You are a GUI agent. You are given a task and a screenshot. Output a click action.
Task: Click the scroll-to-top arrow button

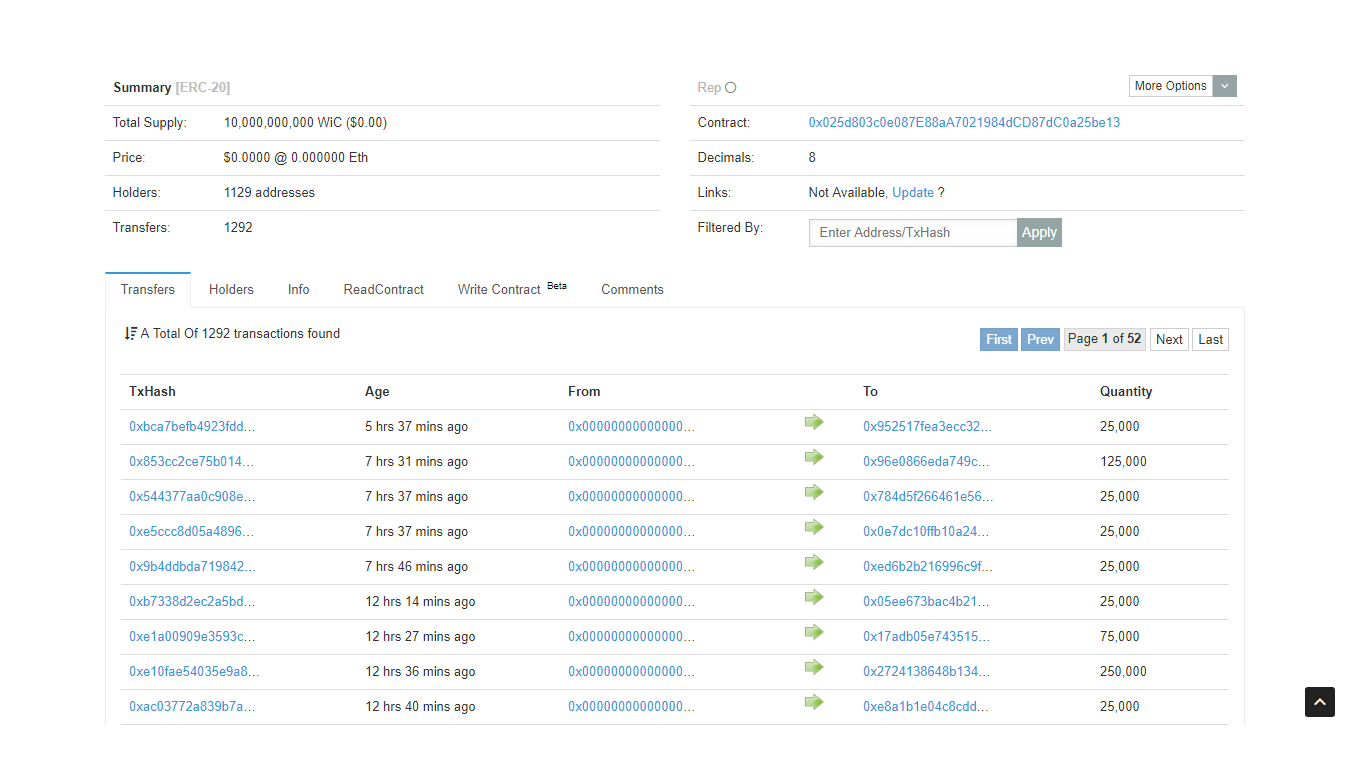pyautogui.click(x=1320, y=702)
